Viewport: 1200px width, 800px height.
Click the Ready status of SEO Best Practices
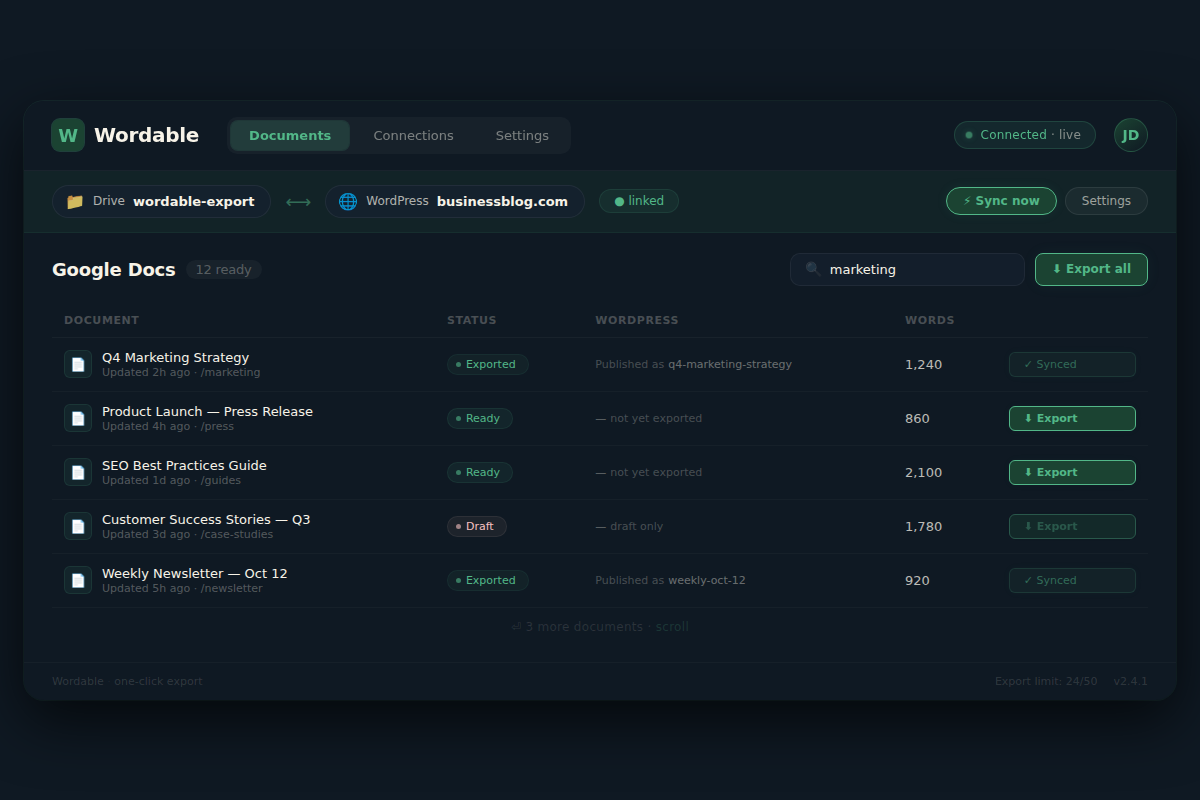pos(480,472)
